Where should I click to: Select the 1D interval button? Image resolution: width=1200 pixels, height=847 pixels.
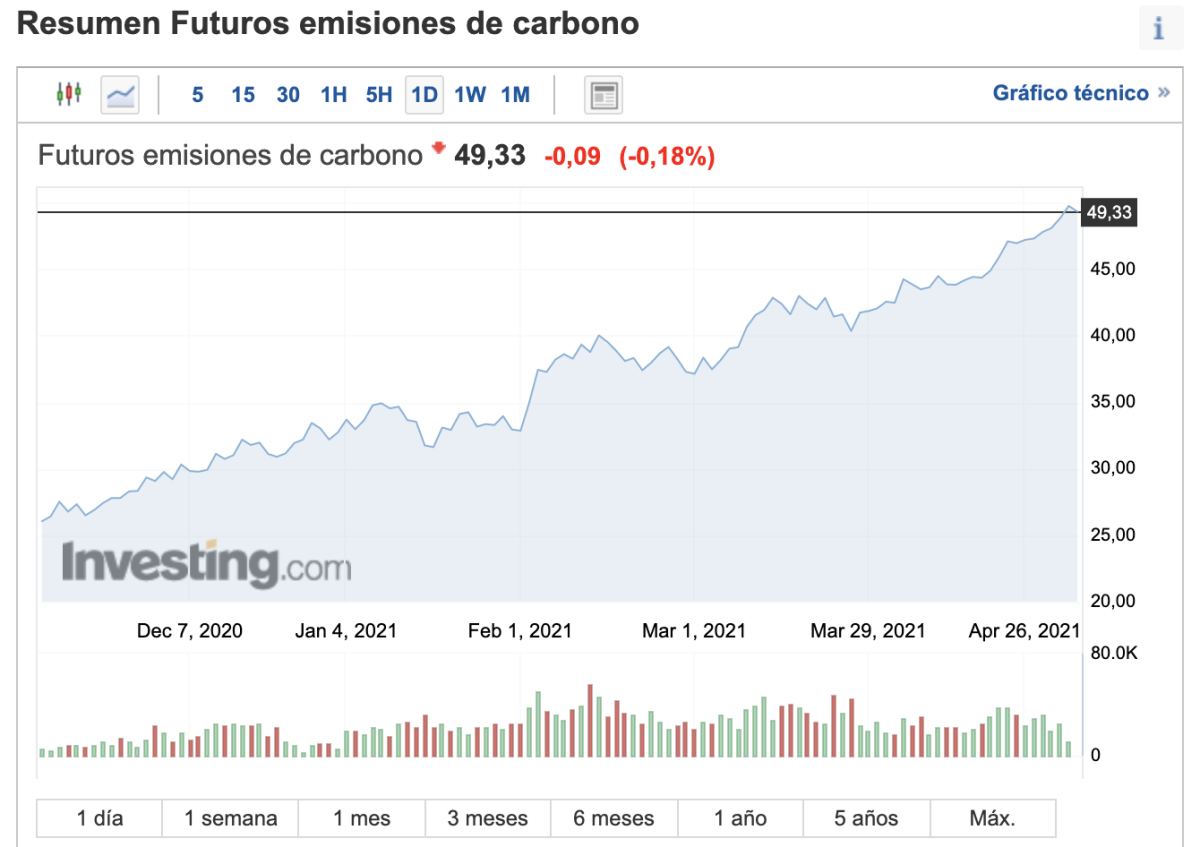(x=425, y=95)
